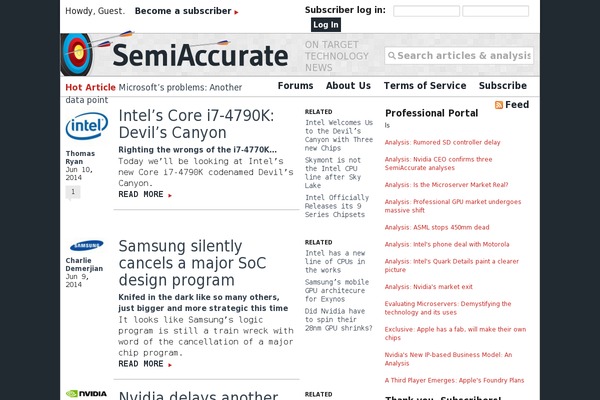600x400 pixels.
Task: Open Nvidia delays another article title
Action: (198, 395)
